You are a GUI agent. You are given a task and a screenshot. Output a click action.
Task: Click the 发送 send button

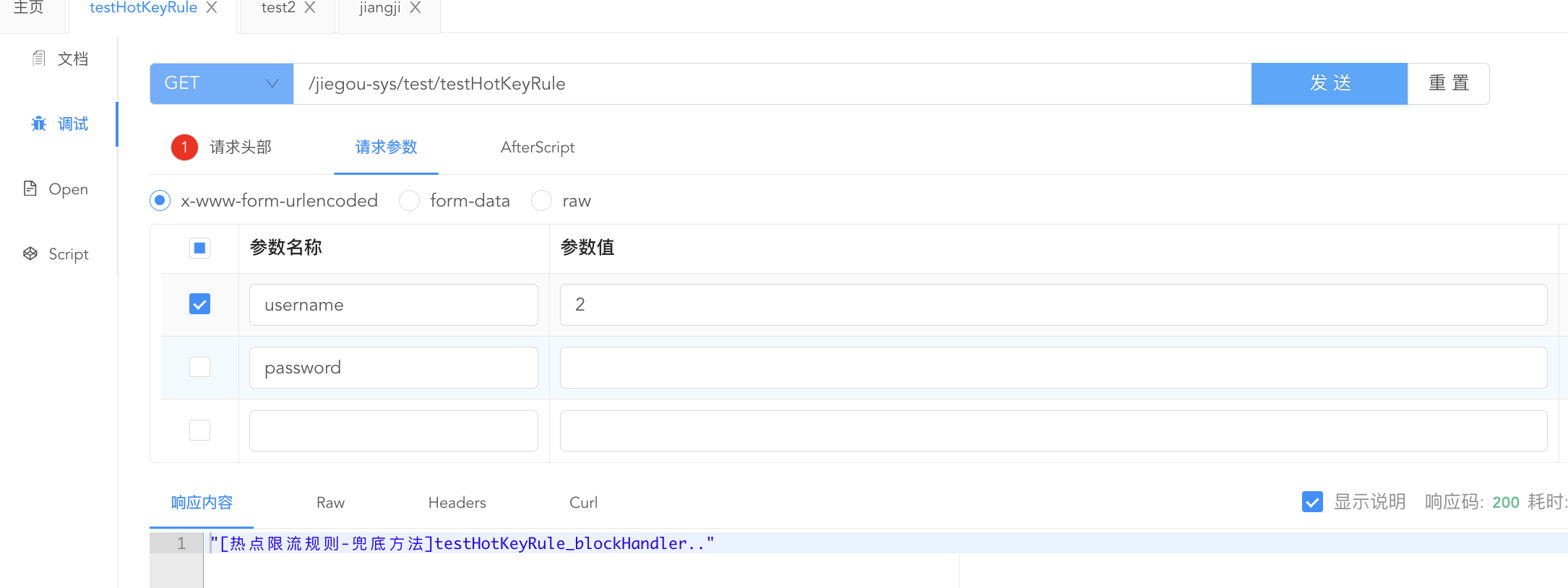coord(1330,84)
